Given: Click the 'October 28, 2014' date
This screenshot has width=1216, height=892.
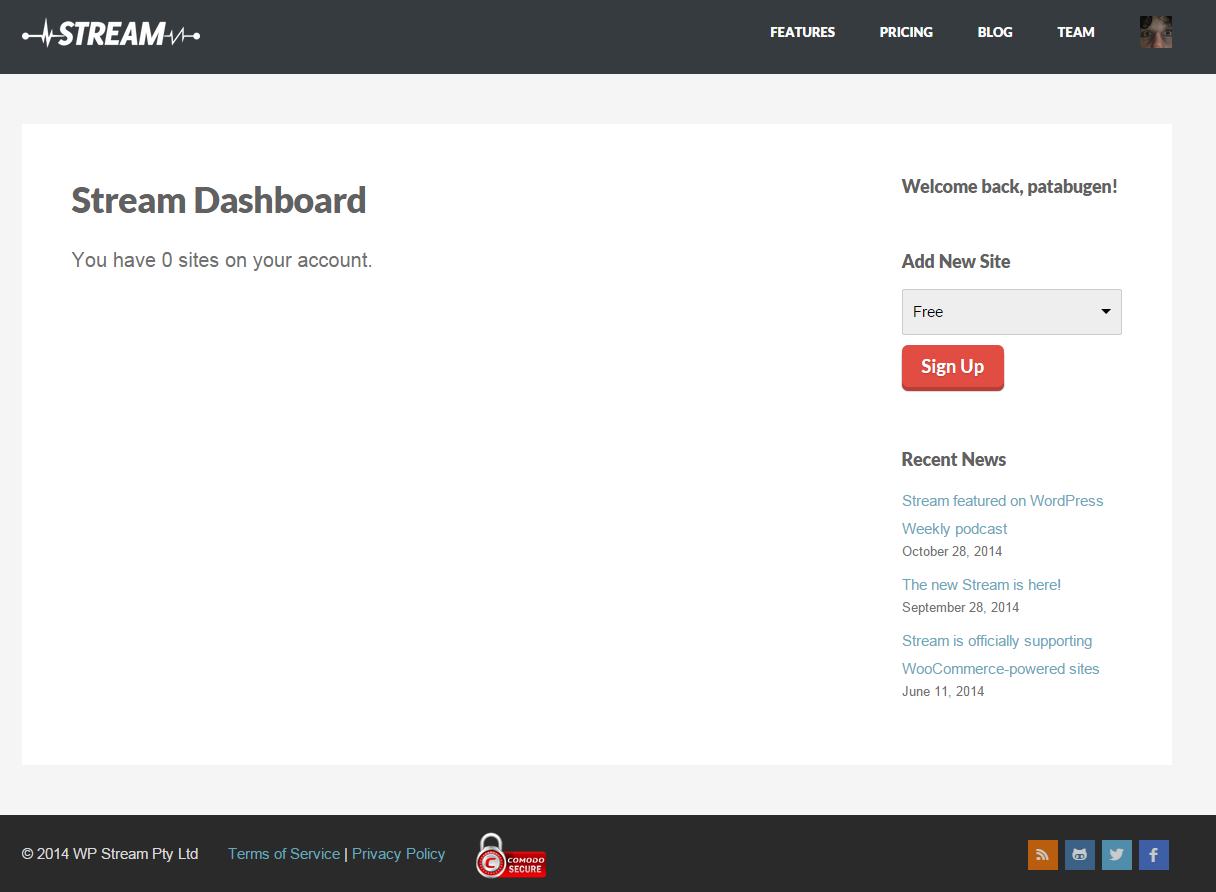Looking at the screenshot, I should (x=952, y=551).
